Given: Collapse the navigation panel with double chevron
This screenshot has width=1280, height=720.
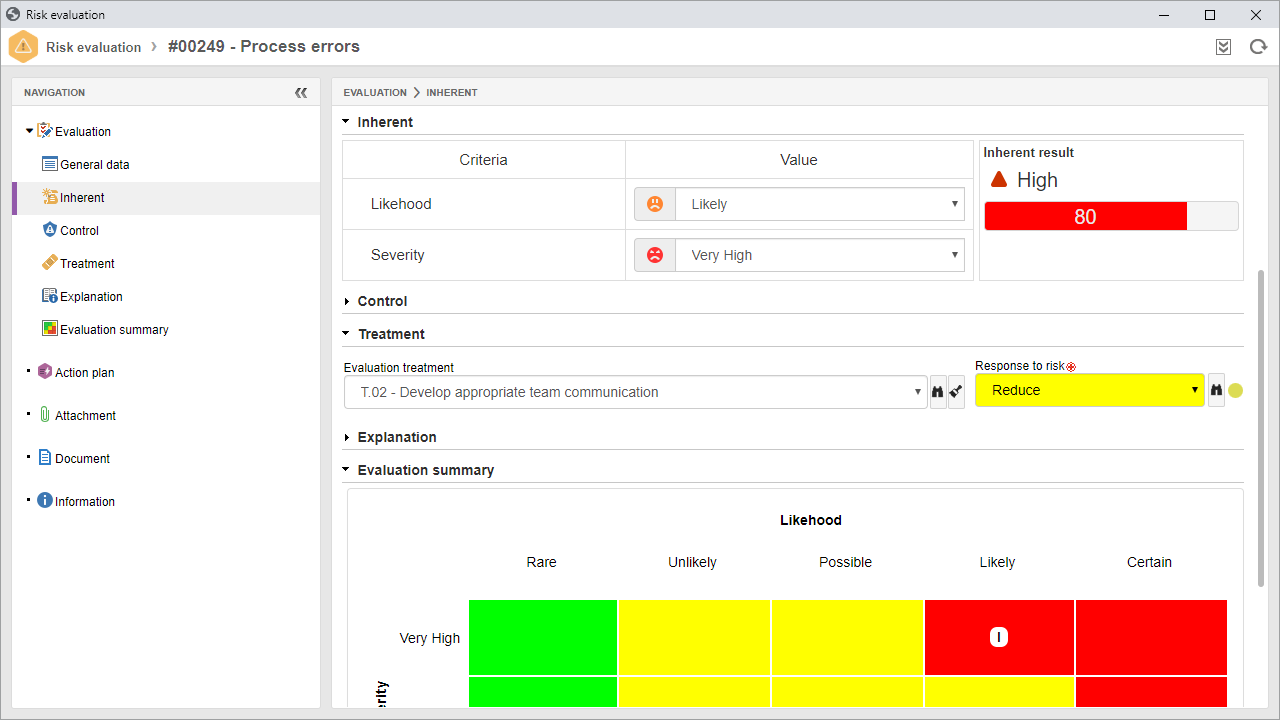Looking at the screenshot, I should [301, 92].
